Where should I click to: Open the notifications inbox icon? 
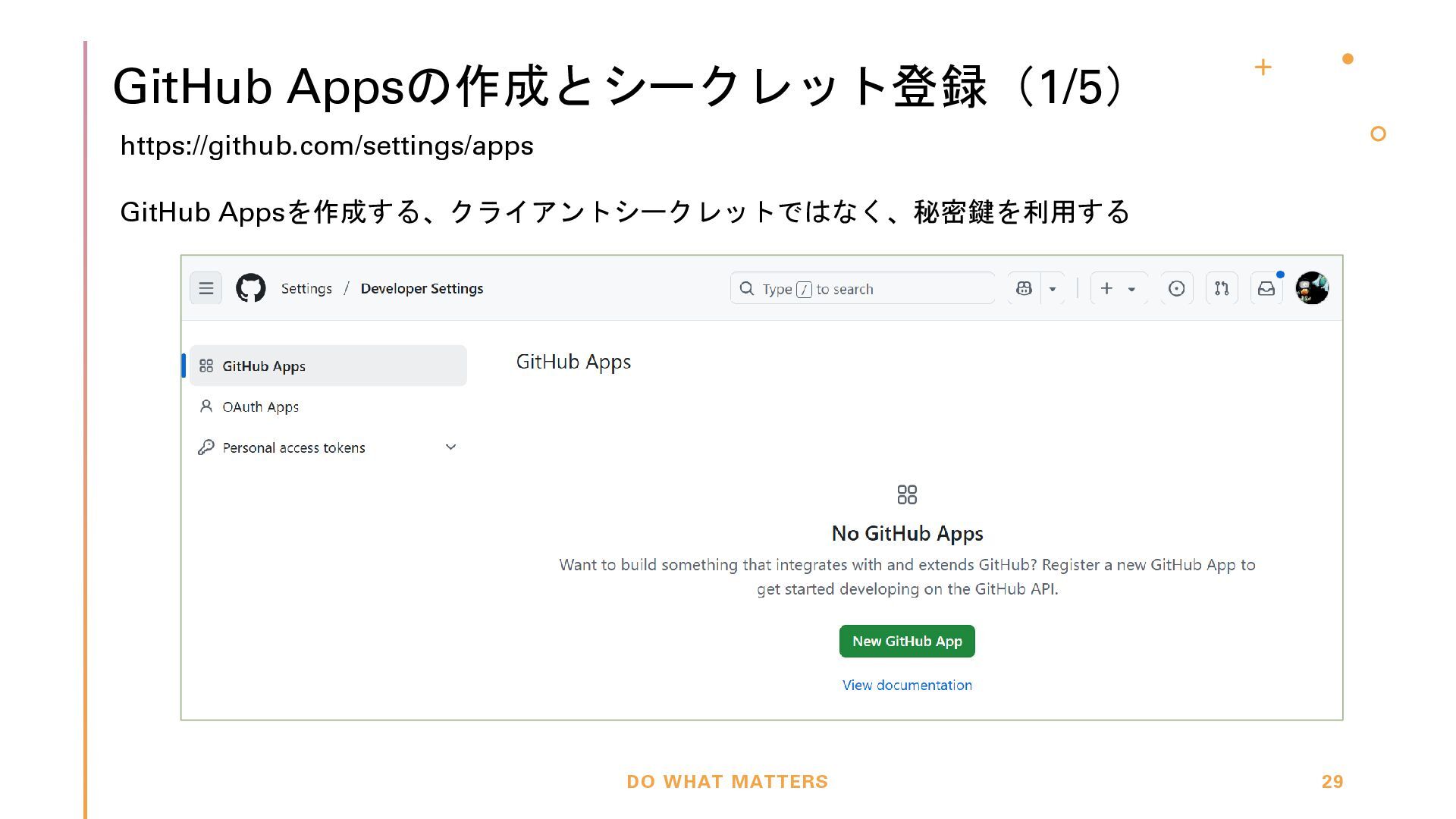pos(1266,288)
